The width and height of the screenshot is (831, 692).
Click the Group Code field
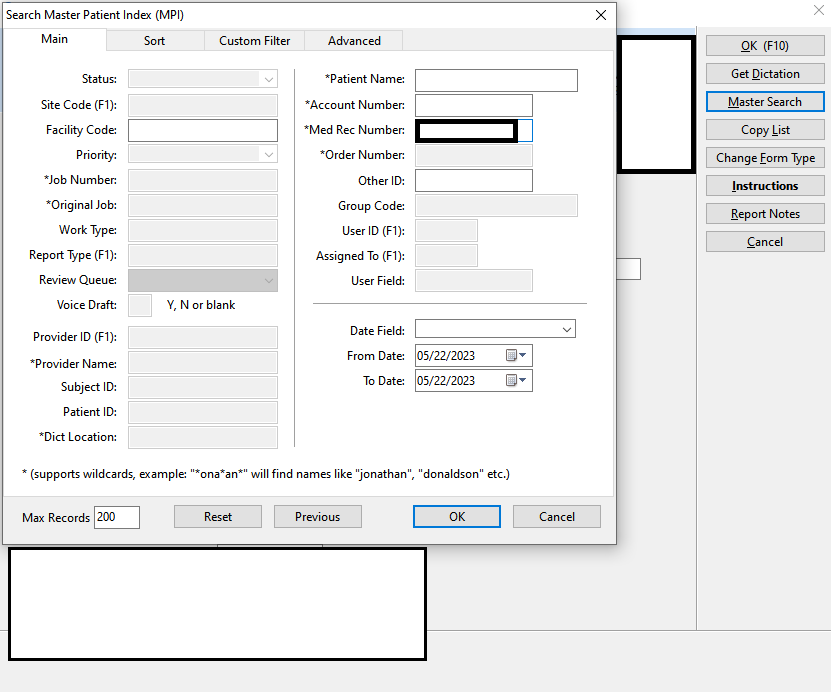pos(496,206)
